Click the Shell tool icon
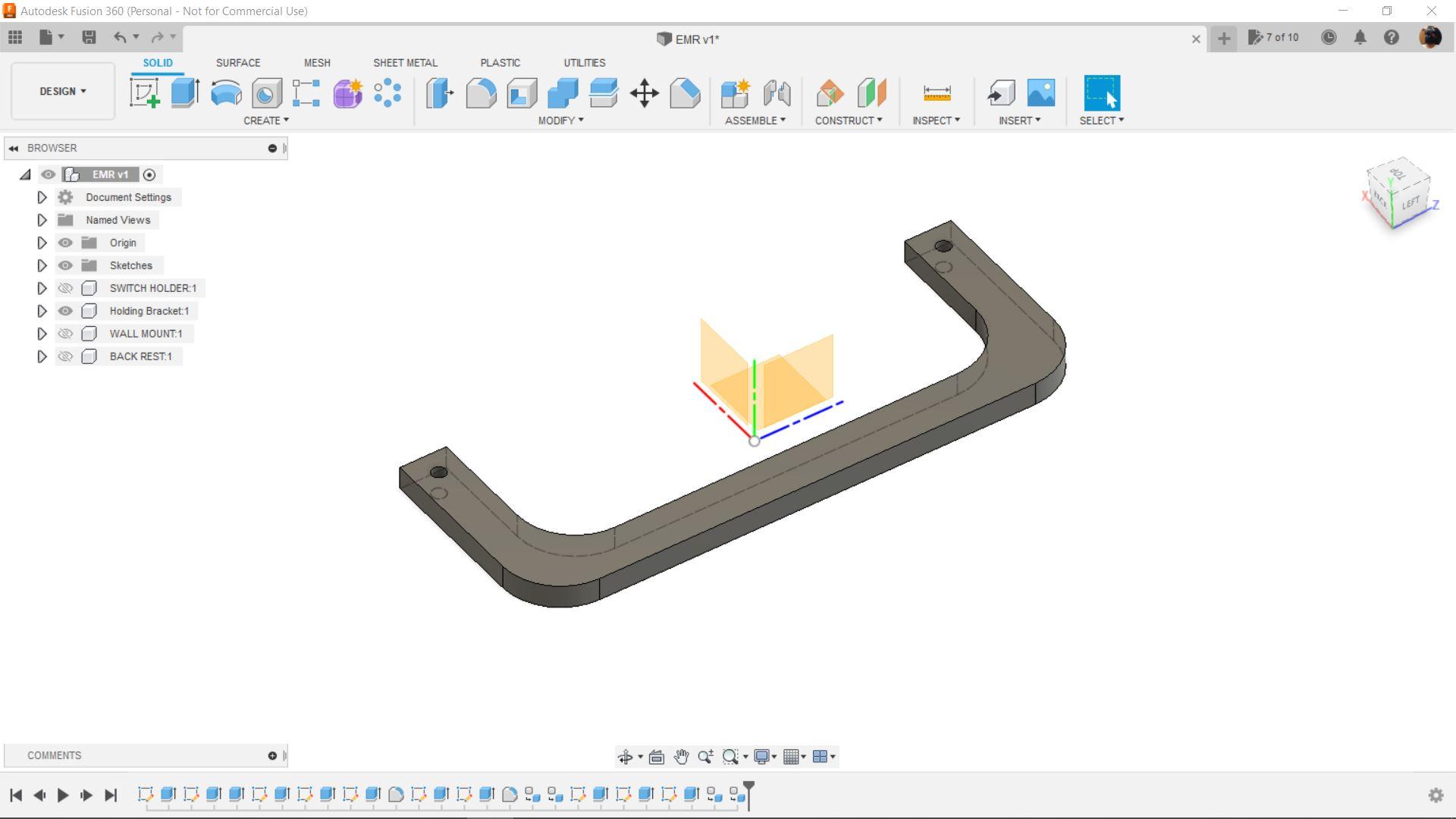Screen dimensions: 1456x819 (522, 93)
